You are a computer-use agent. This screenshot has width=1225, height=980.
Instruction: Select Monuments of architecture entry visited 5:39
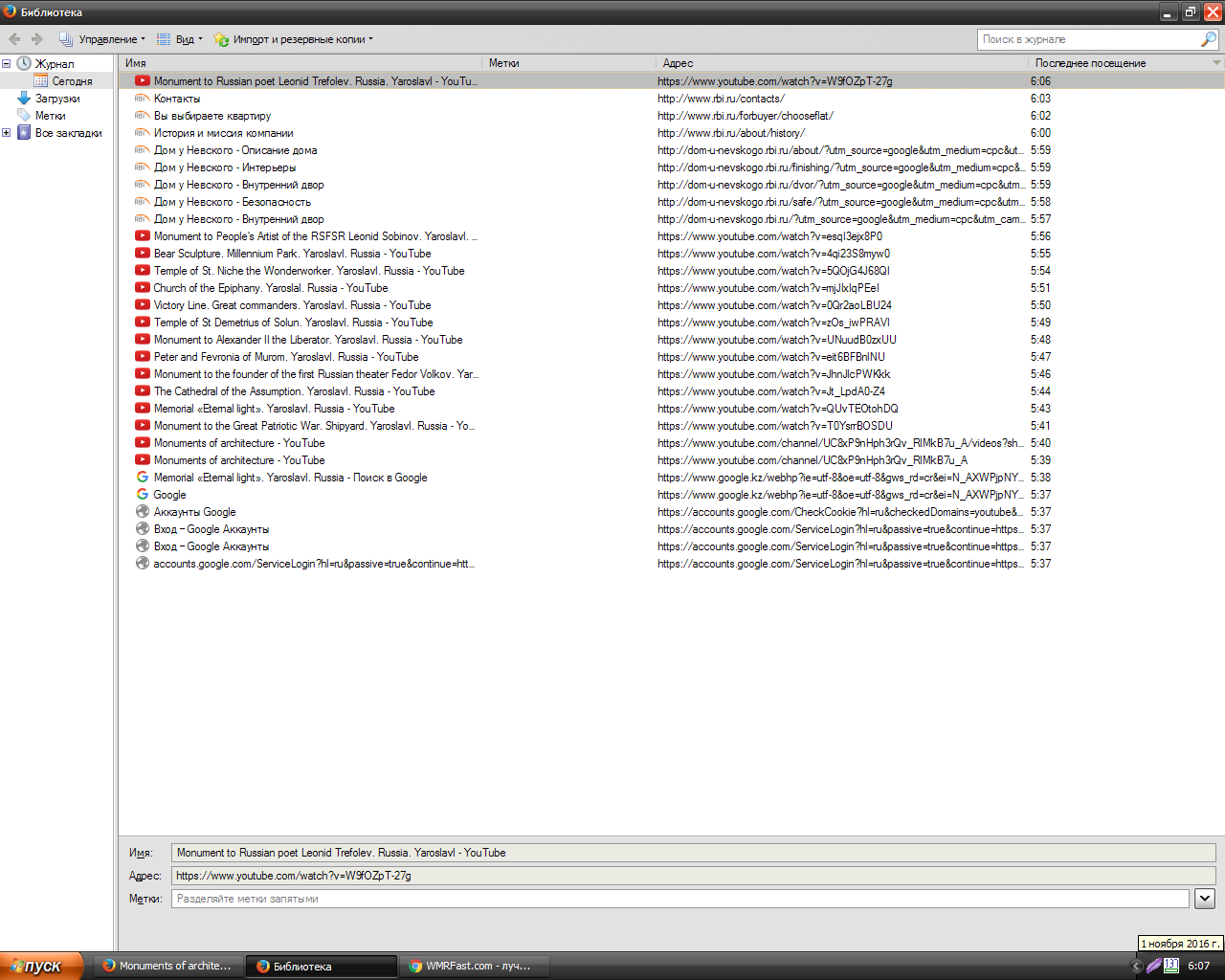672,460
